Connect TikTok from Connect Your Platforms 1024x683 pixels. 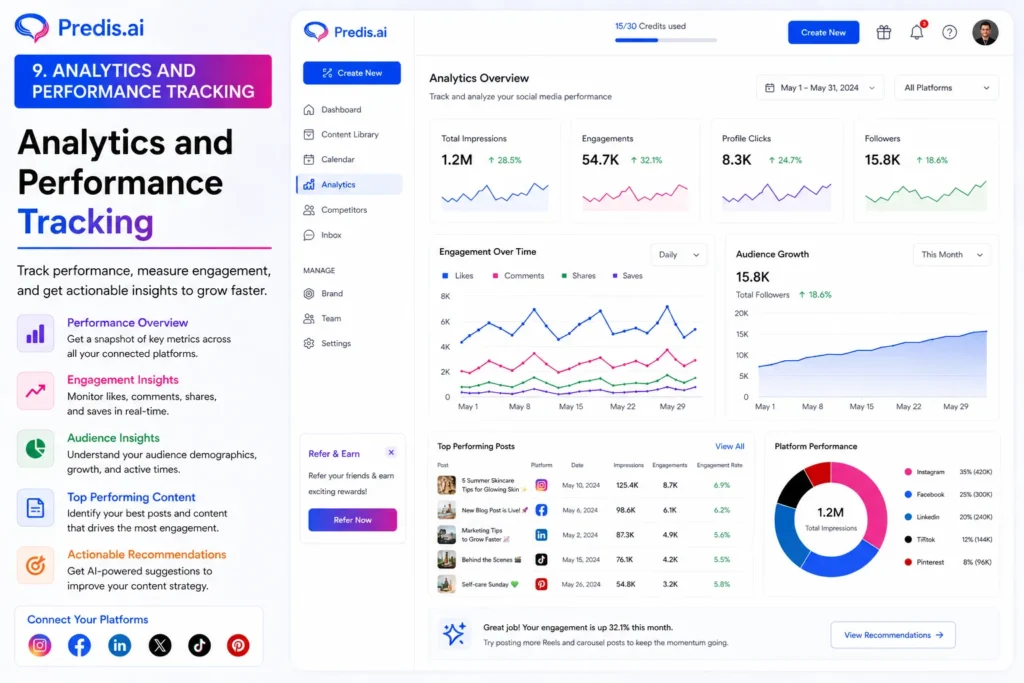click(x=199, y=645)
